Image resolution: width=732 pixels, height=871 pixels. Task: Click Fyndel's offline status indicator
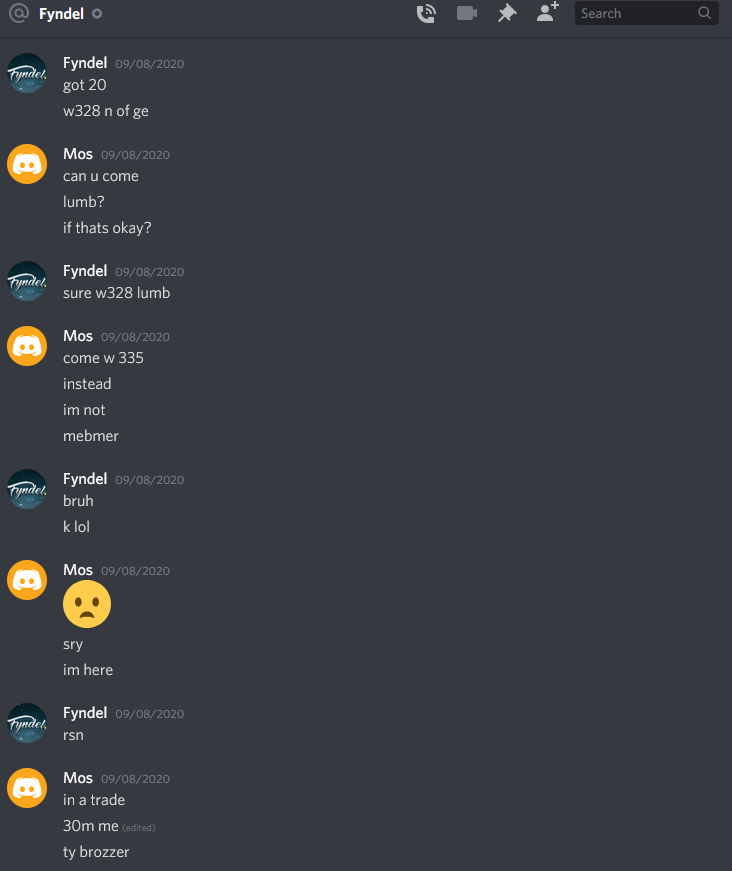click(x=97, y=13)
